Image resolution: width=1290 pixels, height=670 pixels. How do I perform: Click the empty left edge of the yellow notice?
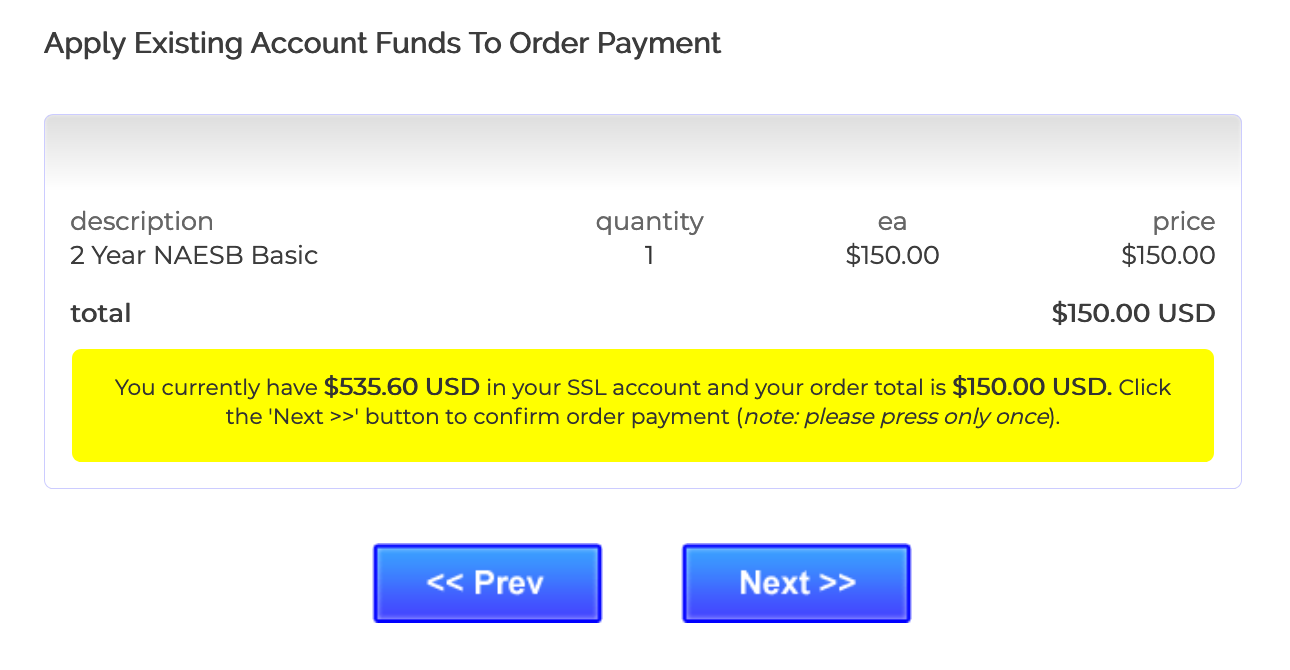tap(90, 405)
